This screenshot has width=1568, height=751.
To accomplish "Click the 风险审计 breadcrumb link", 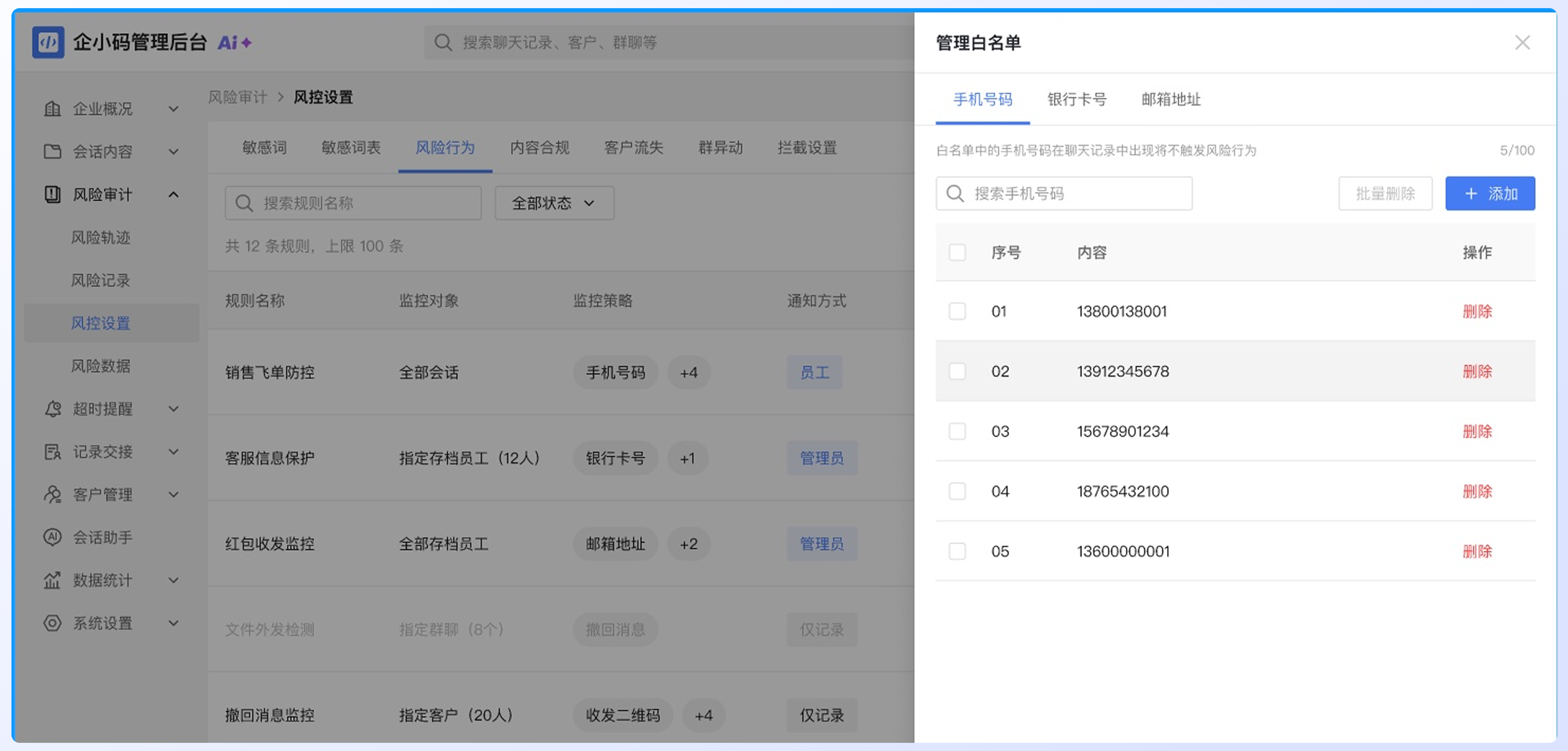I will (x=237, y=97).
